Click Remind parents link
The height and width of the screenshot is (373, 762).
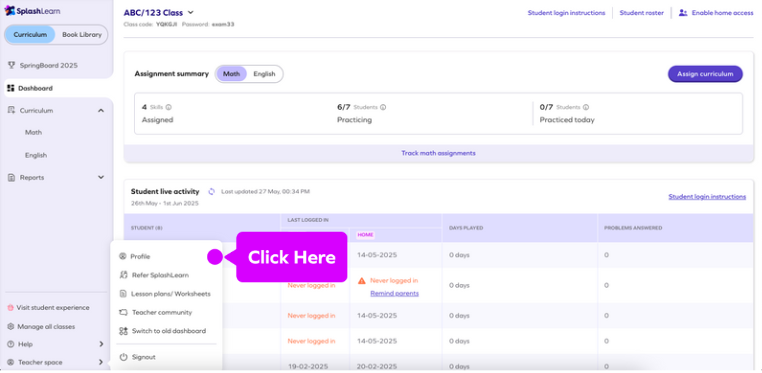pos(394,293)
